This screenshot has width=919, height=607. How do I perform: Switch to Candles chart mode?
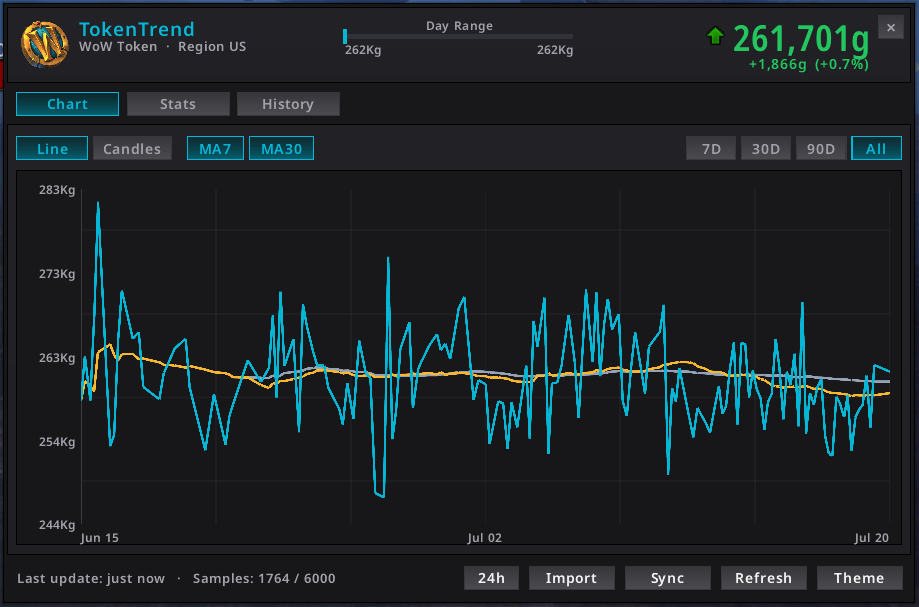click(132, 148)
